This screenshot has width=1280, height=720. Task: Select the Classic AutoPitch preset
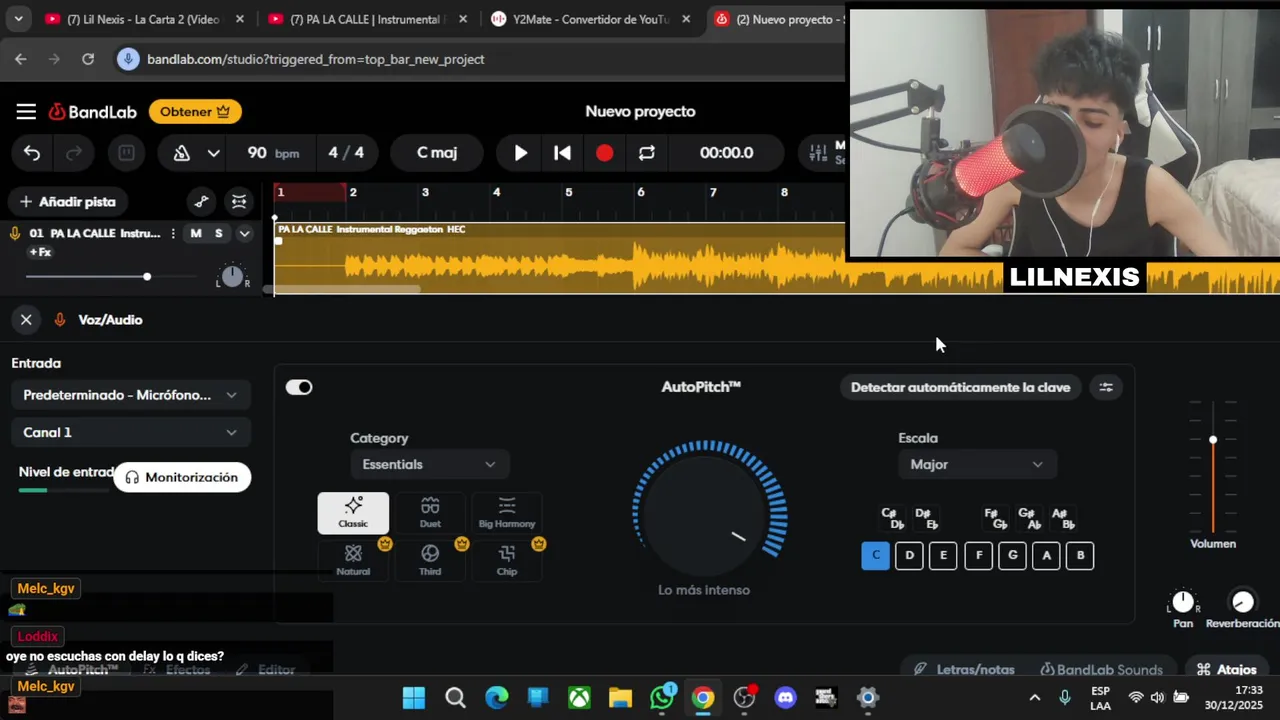click(x=353, y=513)
